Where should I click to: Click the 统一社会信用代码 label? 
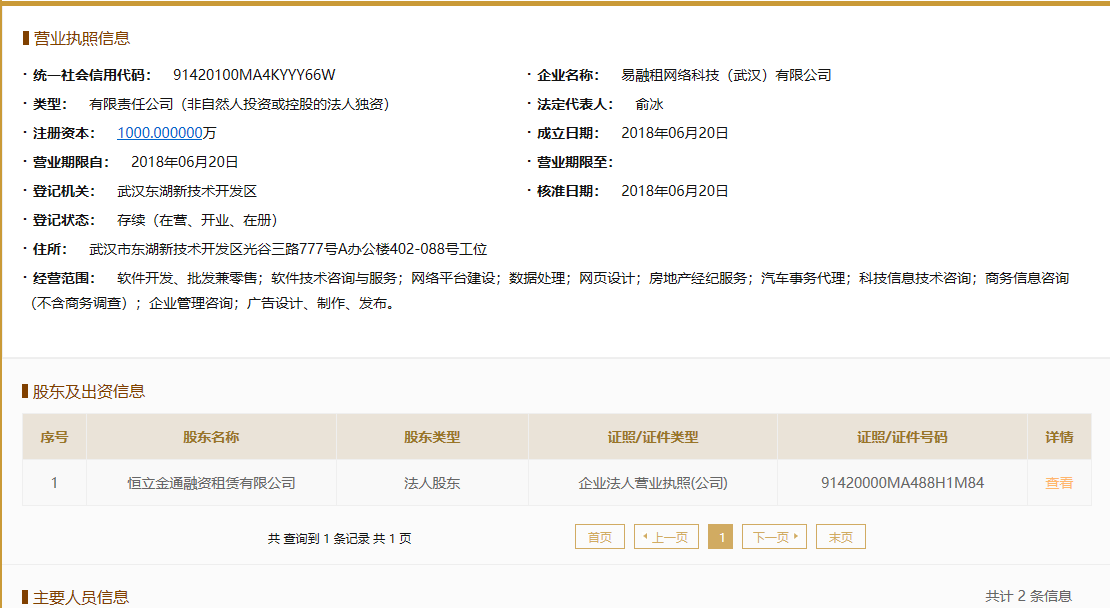[x=92, y=75]
